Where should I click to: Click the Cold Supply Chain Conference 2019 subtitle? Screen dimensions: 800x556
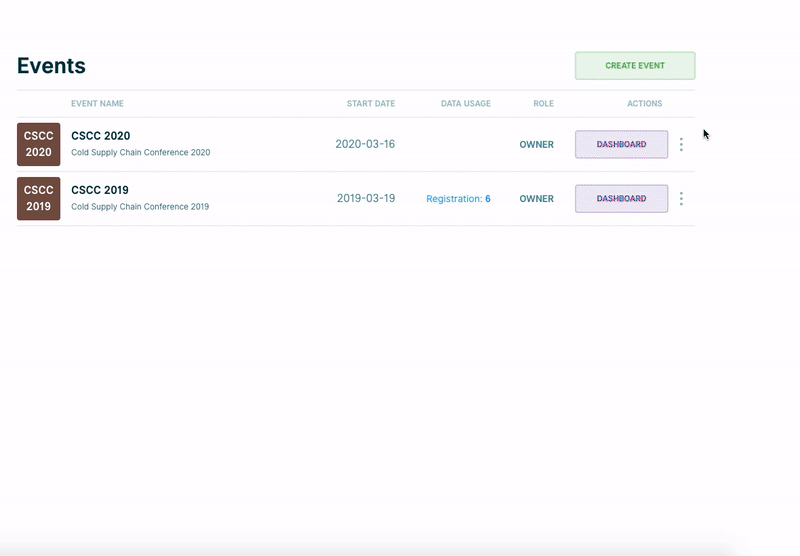140,207
